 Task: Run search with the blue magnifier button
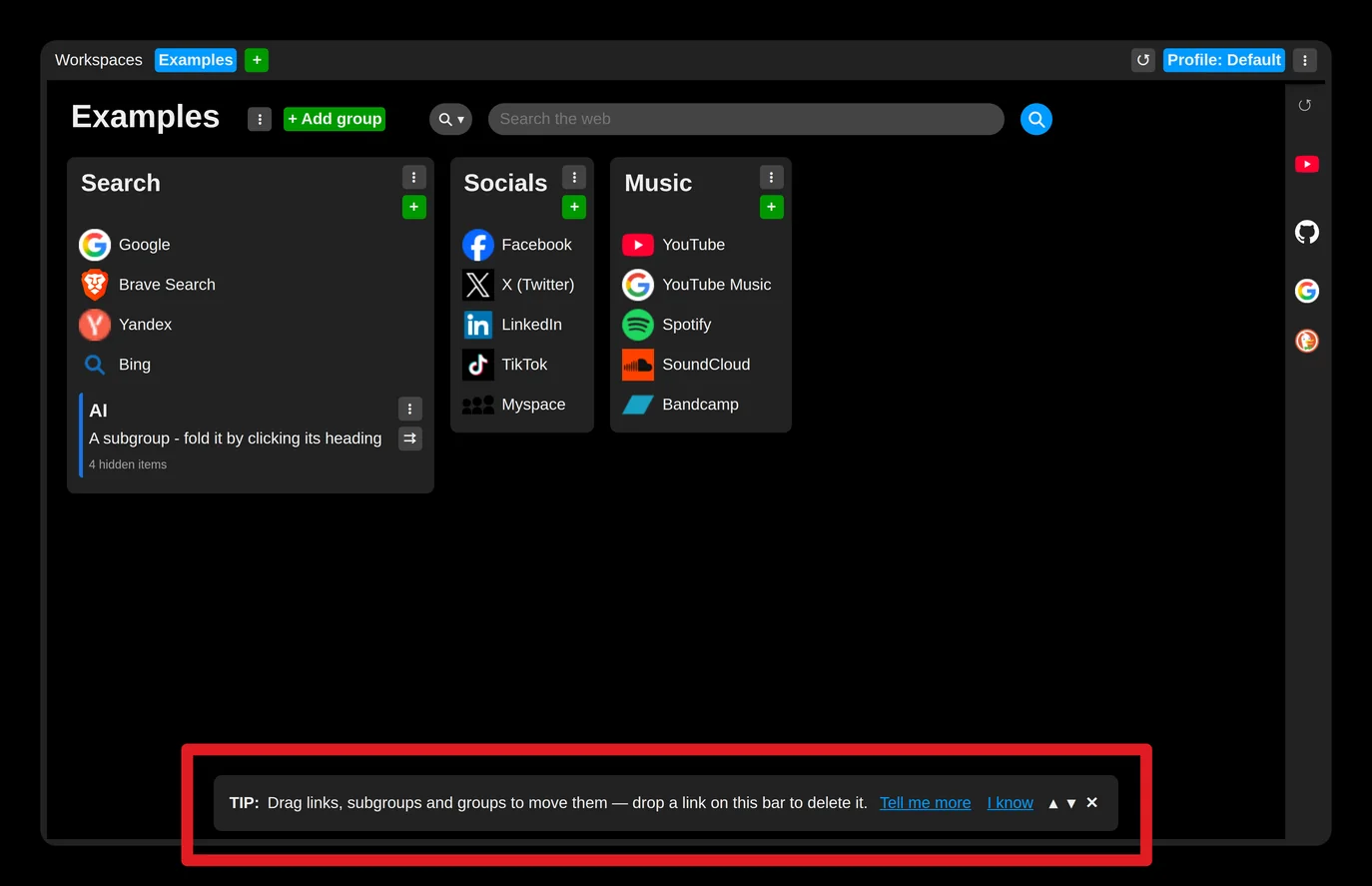coord(1036,119)
